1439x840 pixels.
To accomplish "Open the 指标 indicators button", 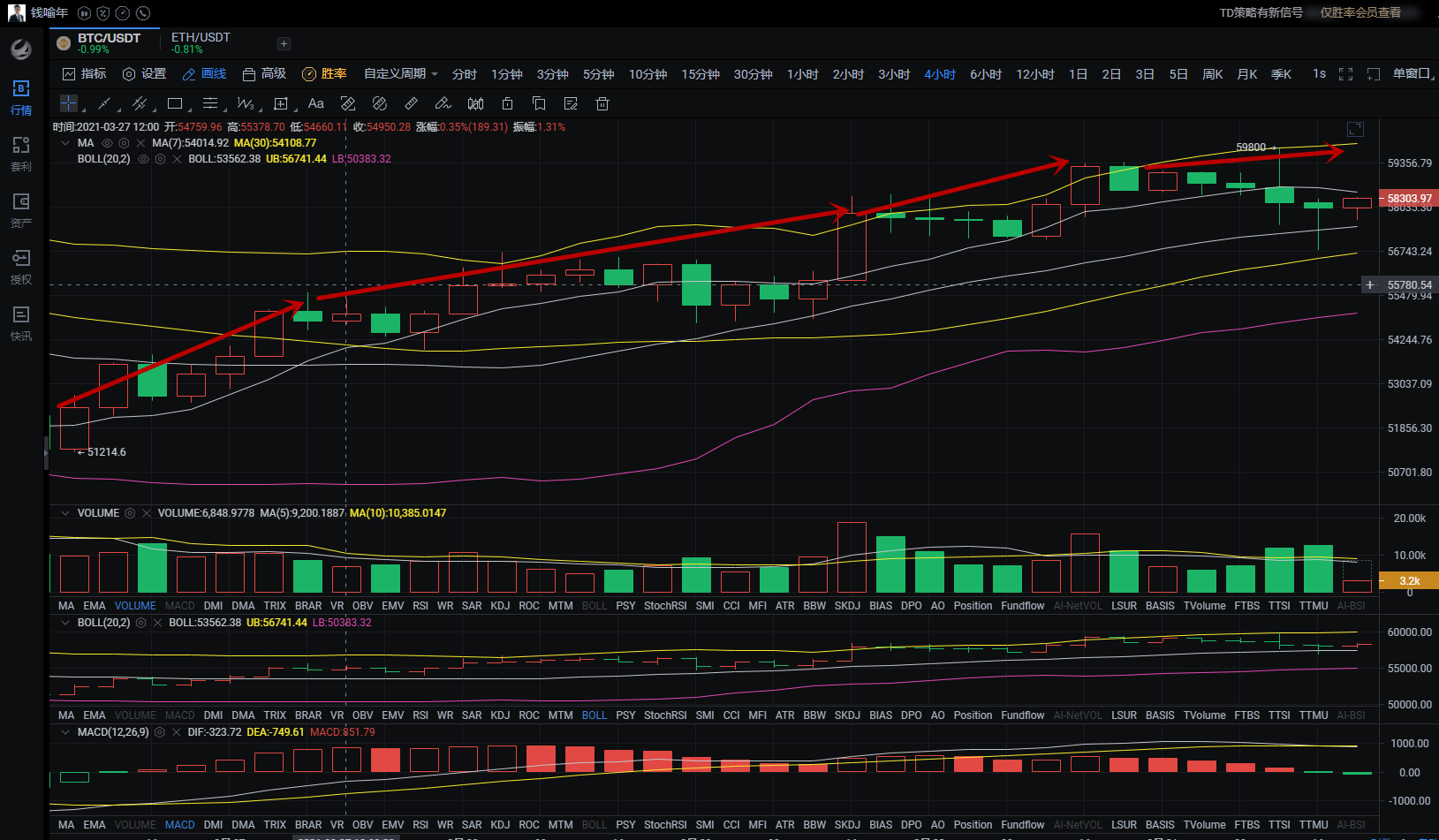I will pyautogui.click(x=84, y=74).
